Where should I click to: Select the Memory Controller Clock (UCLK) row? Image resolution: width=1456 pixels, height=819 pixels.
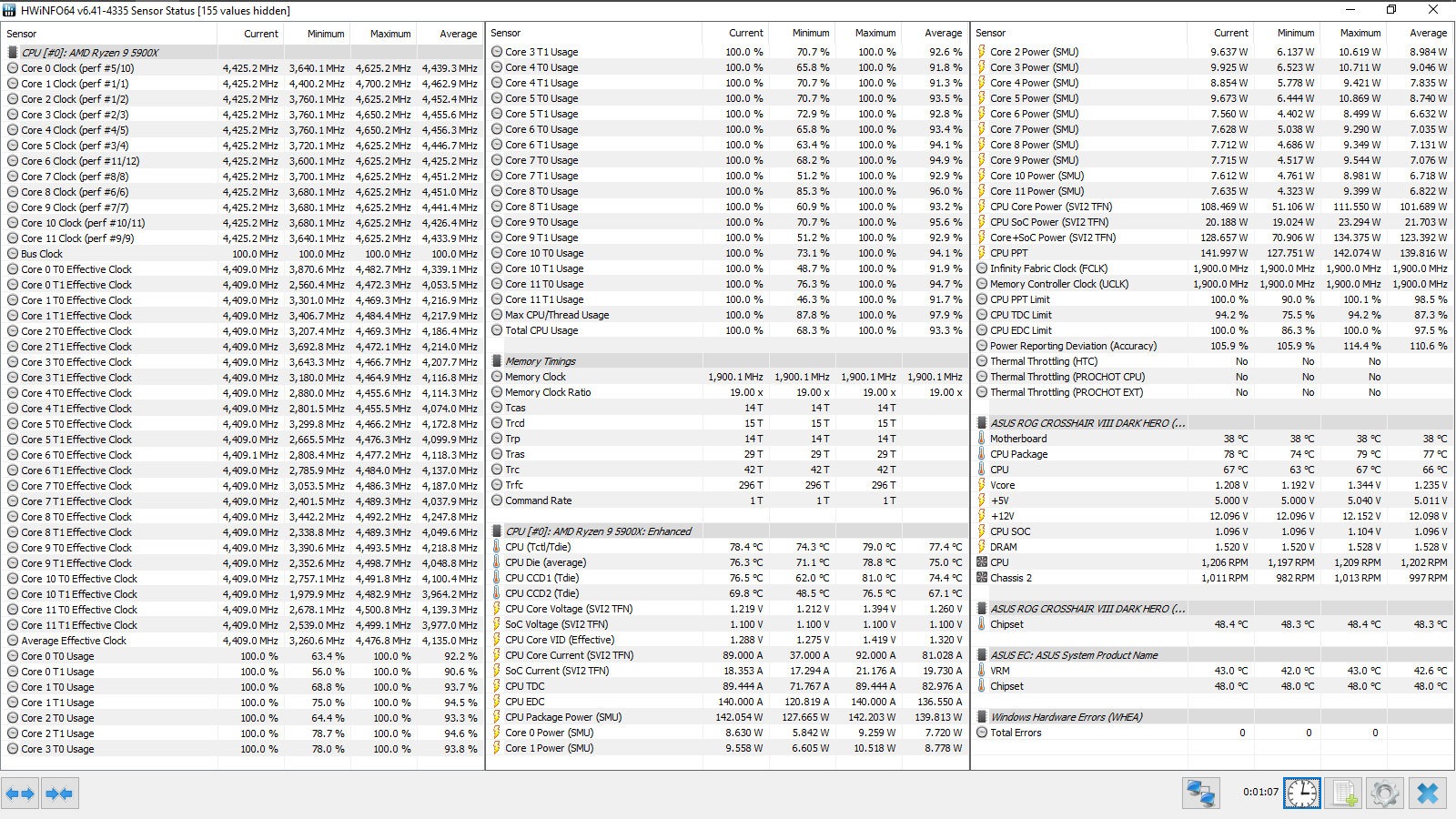[1212, 284]
